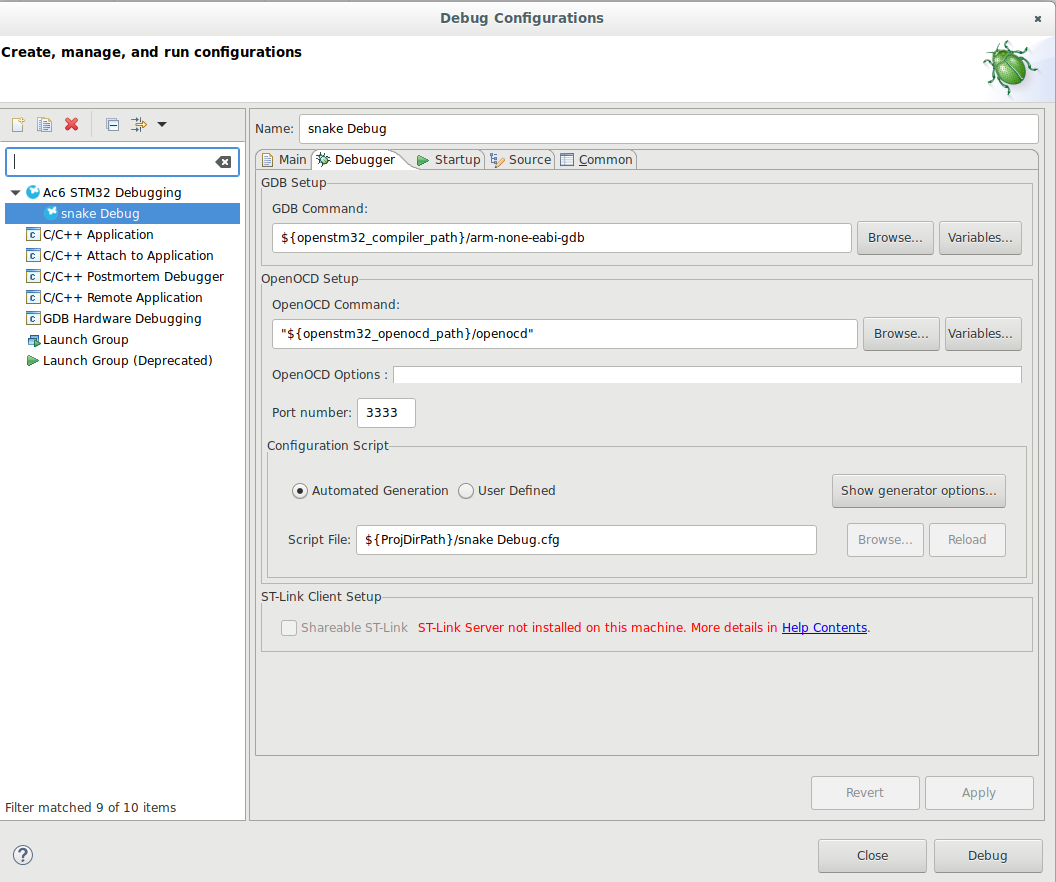Open help with the question mark icon
Image resolution: width=1056 pixels, height=882 pixels.
click(23, 855)
